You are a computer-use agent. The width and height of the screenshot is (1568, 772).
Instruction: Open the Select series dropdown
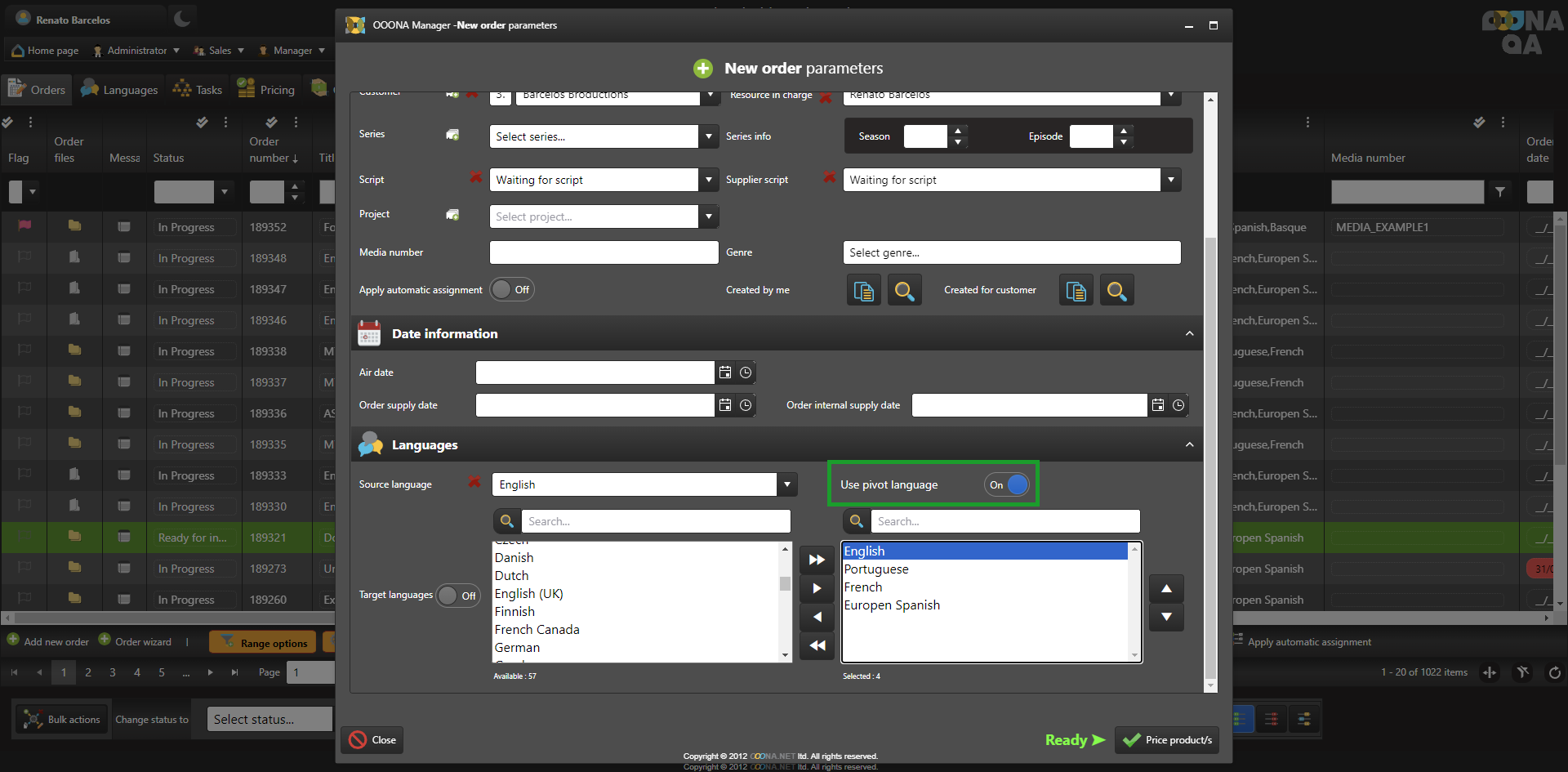(x=709, y=136)
